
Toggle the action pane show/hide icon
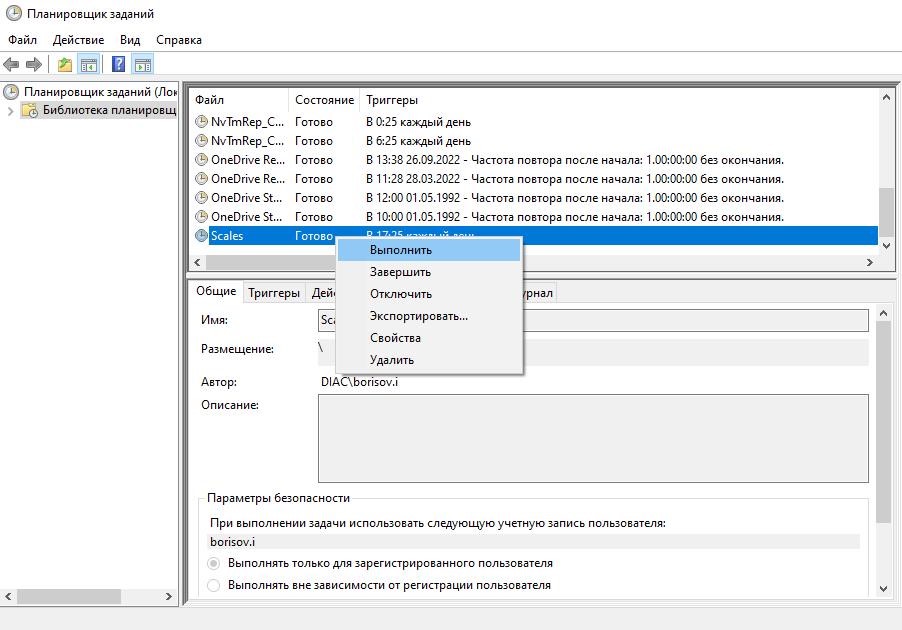[x=143, y=64]
